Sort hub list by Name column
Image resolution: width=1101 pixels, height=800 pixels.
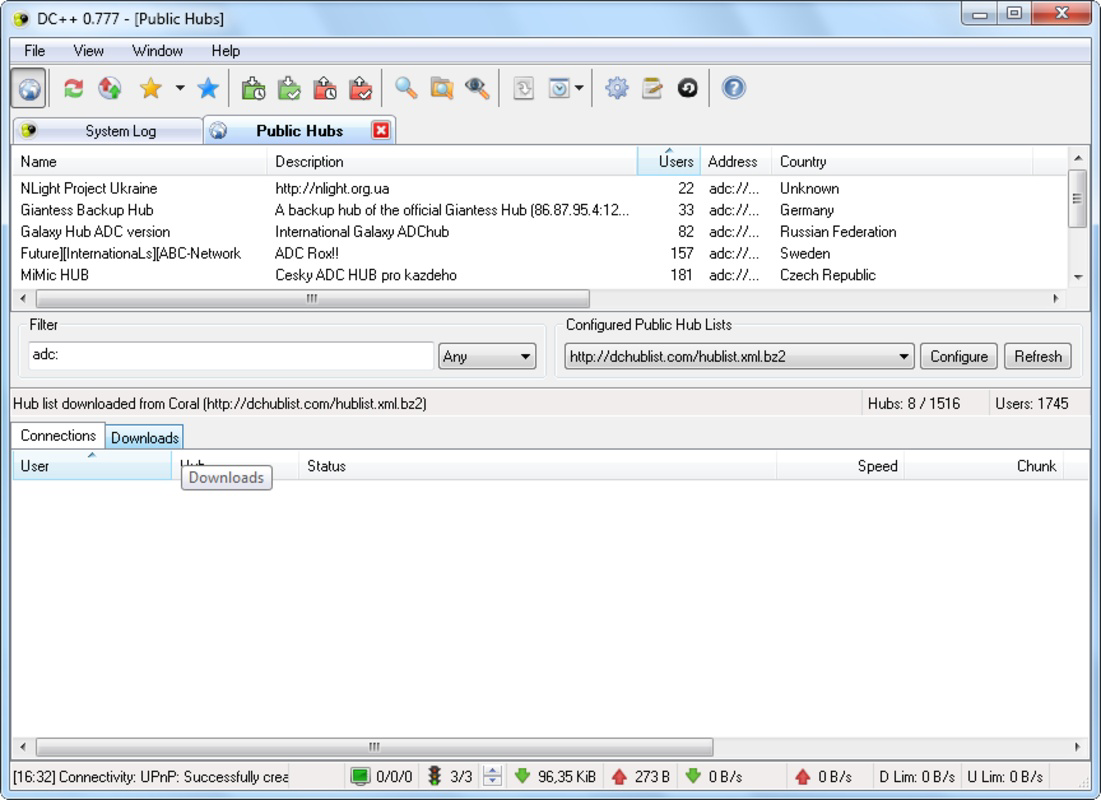point(140,162)
